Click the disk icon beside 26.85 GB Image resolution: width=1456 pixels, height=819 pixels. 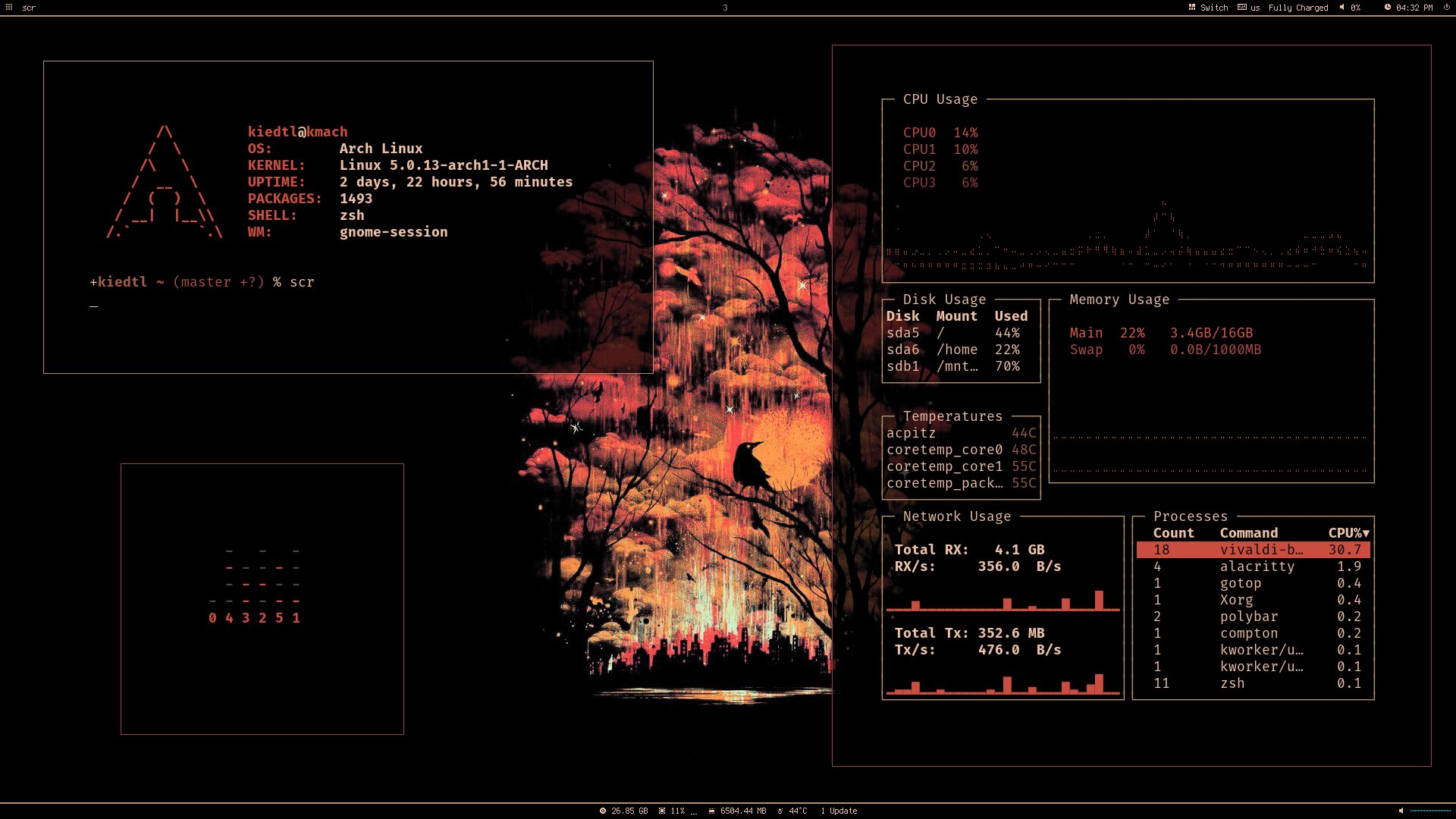click(603, 811)
